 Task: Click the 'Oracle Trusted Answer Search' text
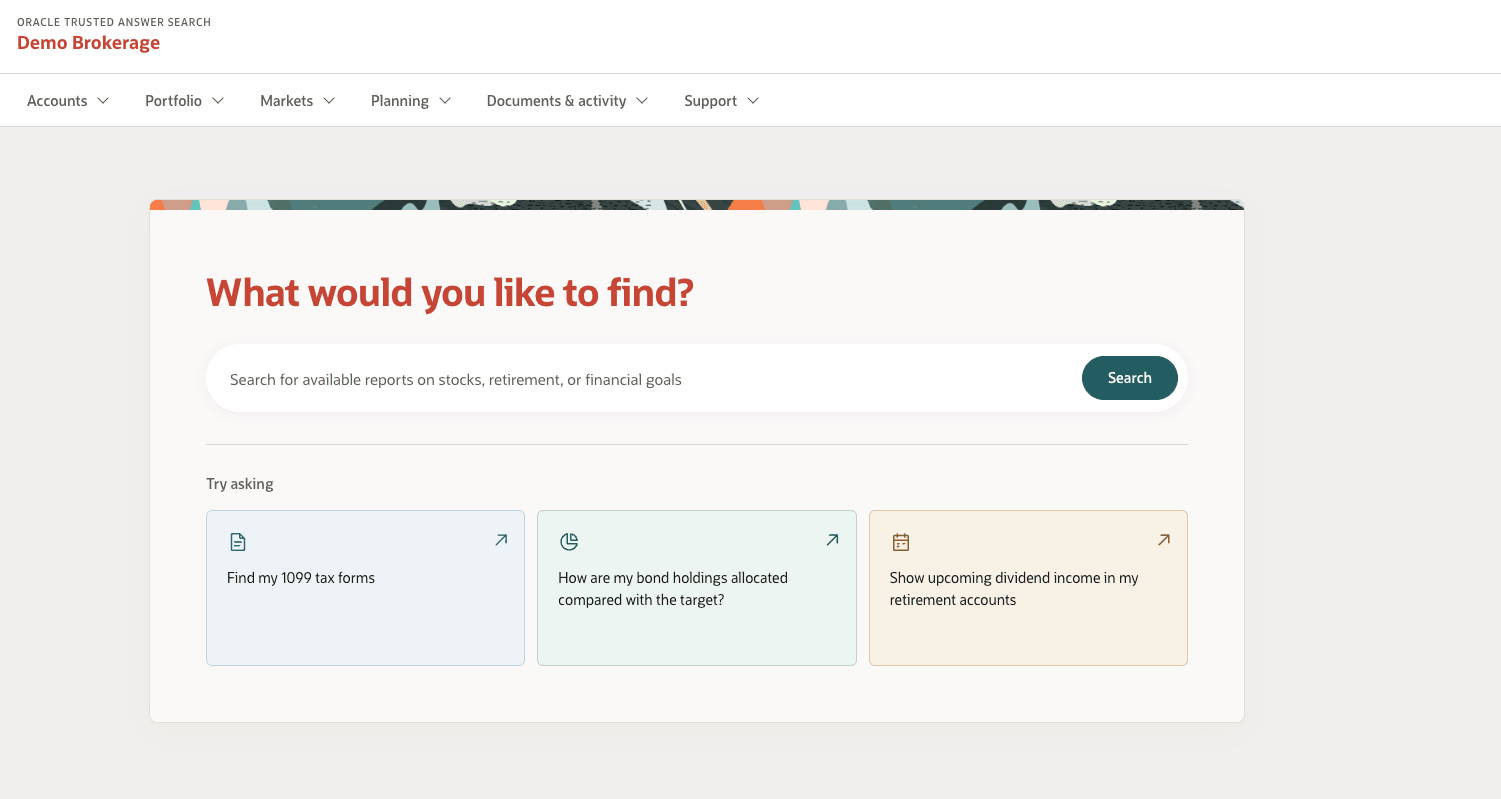tap(114, 22)
